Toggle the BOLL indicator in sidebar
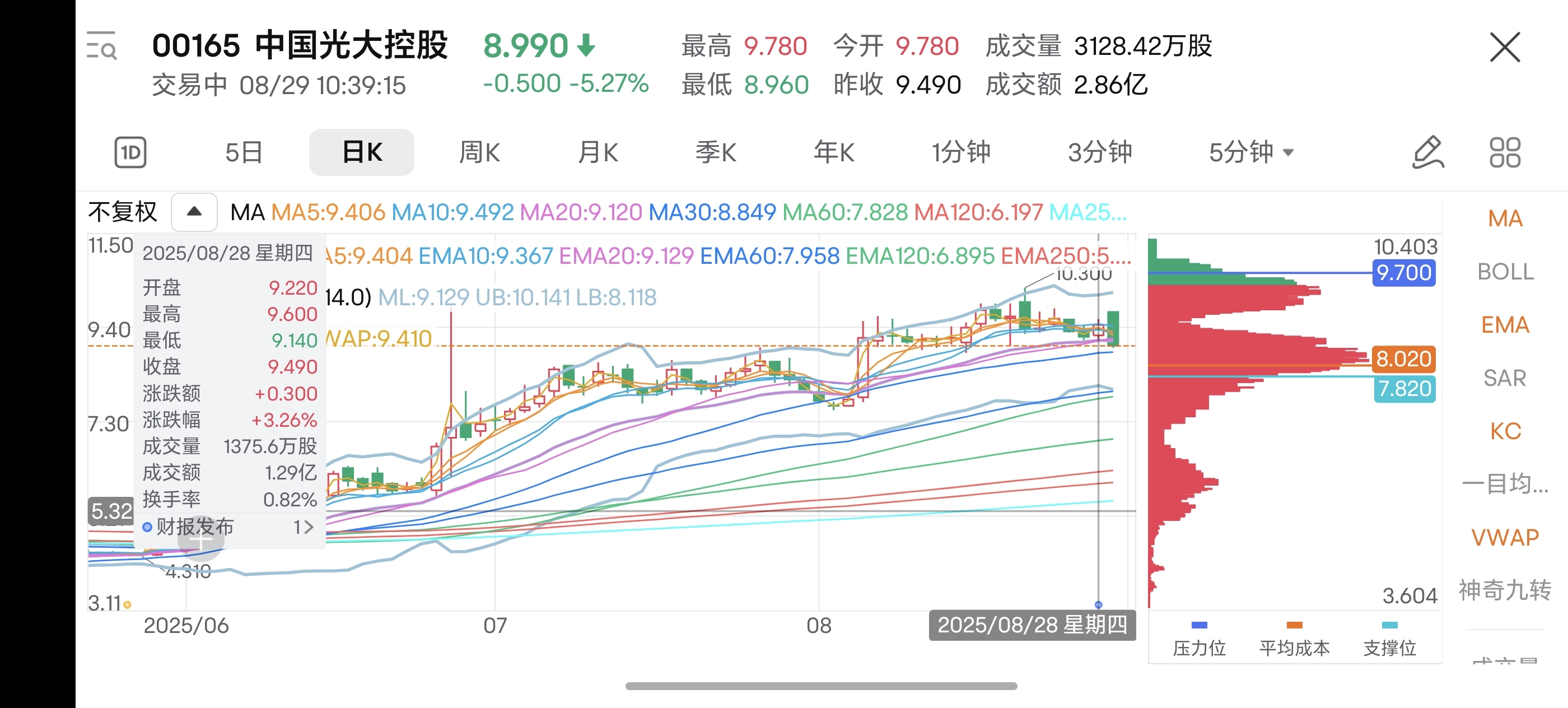 click(x=1505, y=272)
